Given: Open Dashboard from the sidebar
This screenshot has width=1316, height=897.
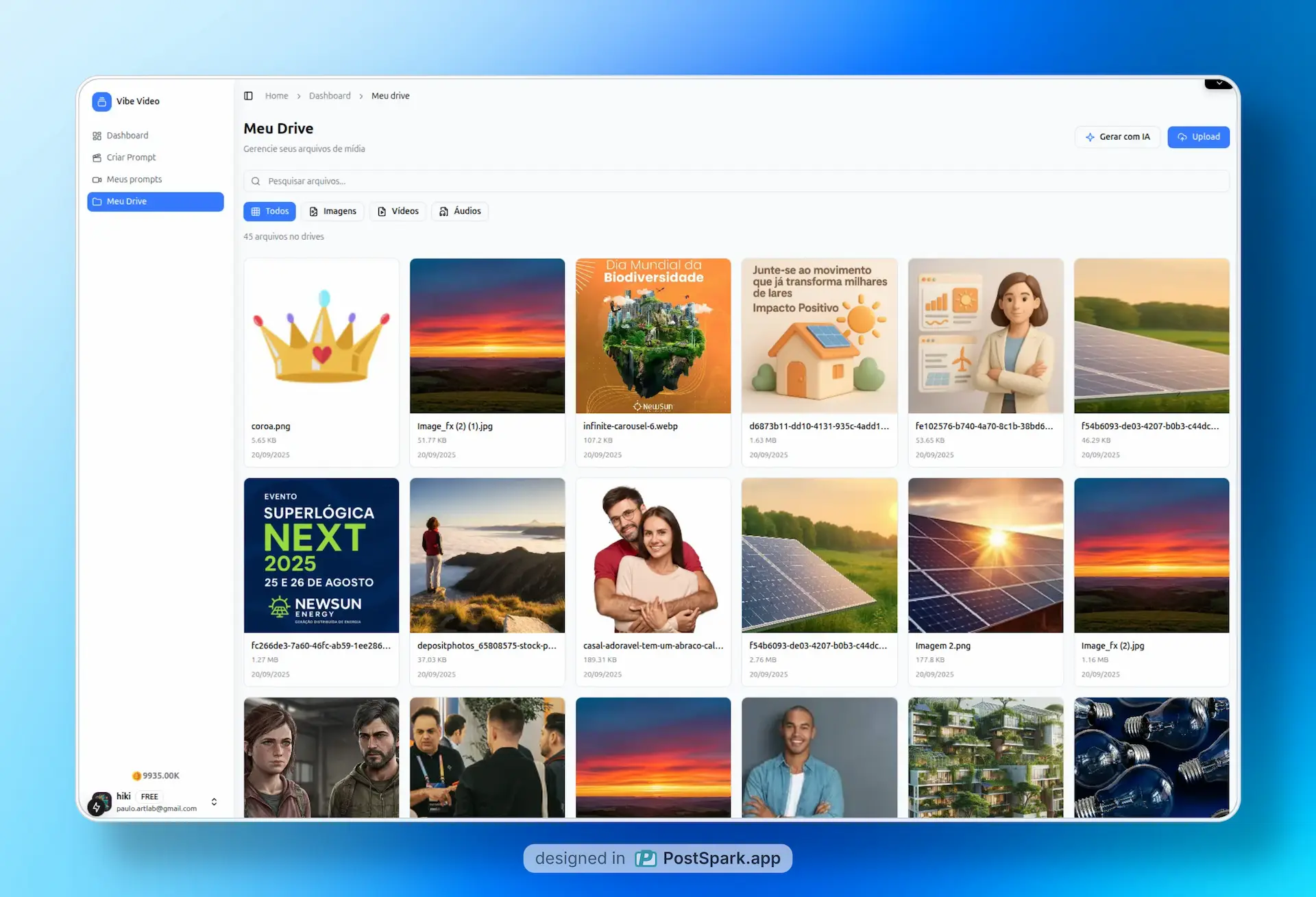Looking at the screenshot, I should [127, 136].
